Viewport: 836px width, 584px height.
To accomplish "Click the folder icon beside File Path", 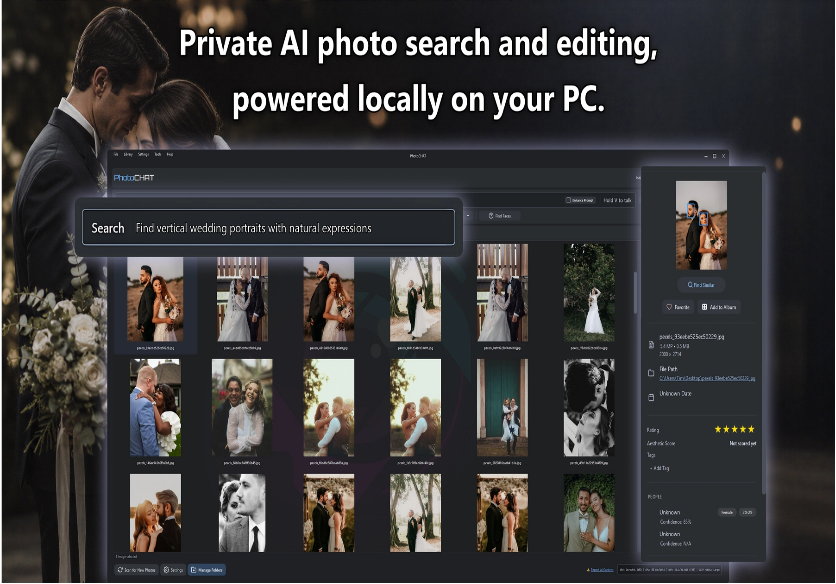I will click(x=651, y=373).
